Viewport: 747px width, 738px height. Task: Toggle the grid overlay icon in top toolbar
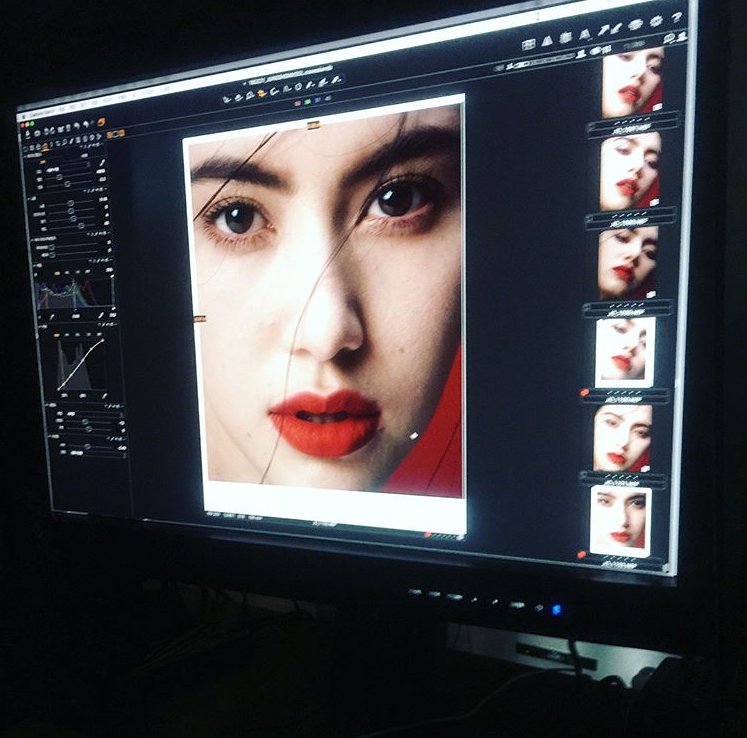(528, 45)
